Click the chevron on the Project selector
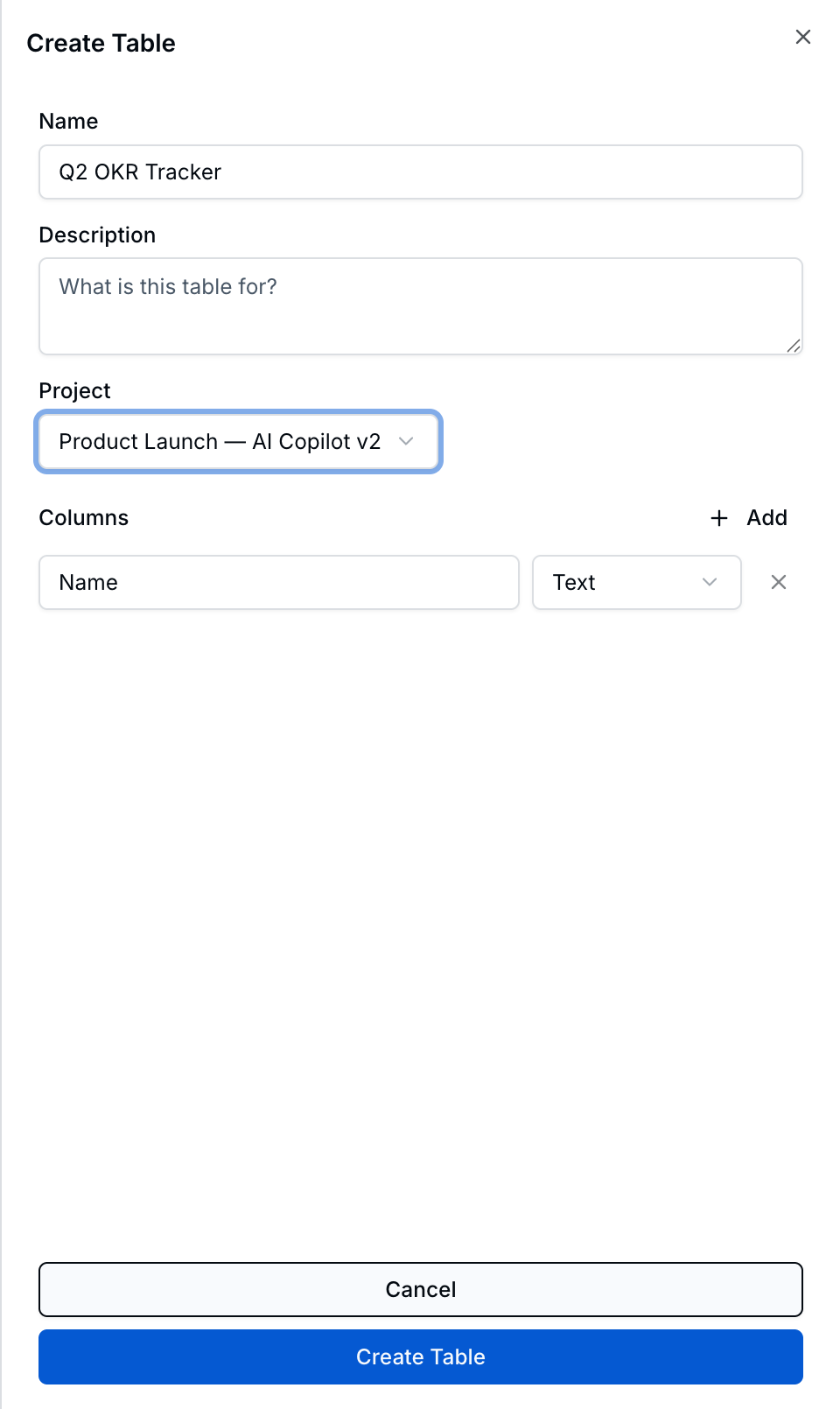The image size is (840, 1409). click(406, 442)
